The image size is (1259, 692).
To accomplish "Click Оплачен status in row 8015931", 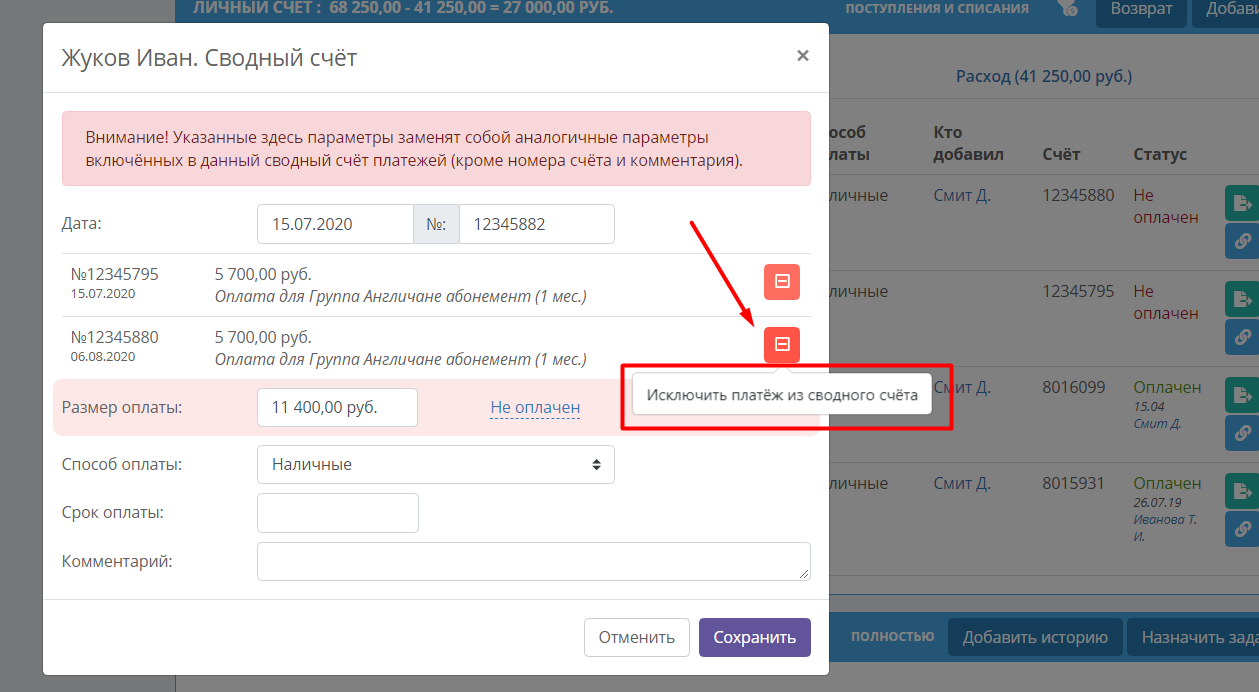I will click(1167, 483).
